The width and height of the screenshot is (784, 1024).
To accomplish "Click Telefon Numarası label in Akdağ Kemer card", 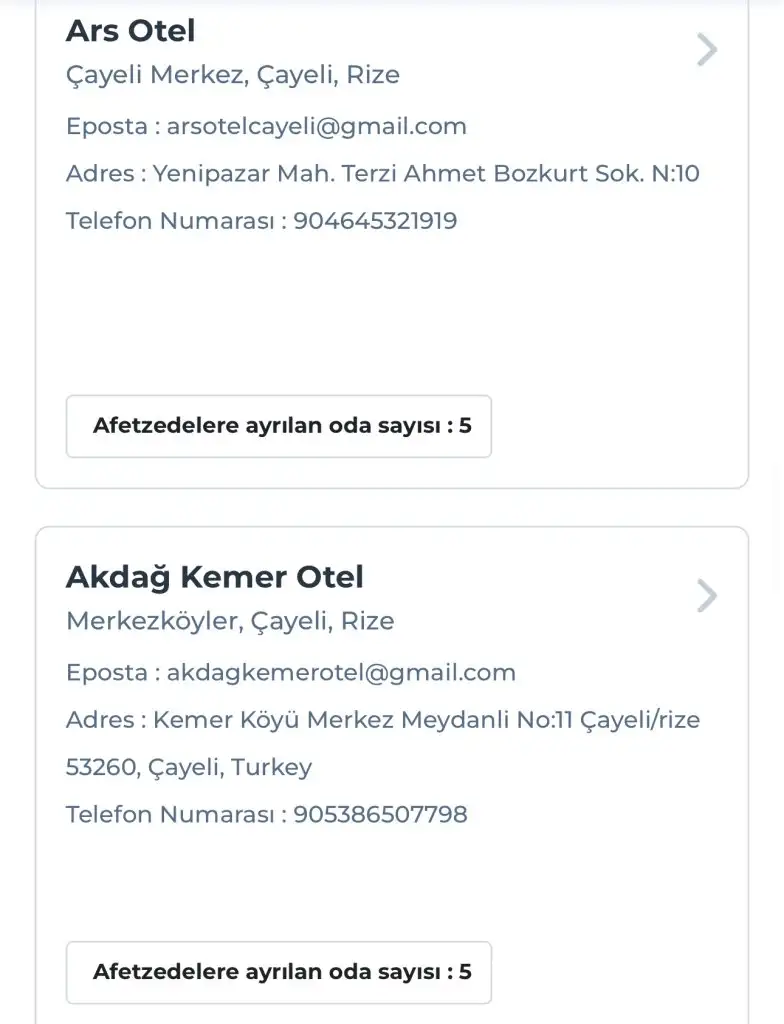I will coord(169,815).
